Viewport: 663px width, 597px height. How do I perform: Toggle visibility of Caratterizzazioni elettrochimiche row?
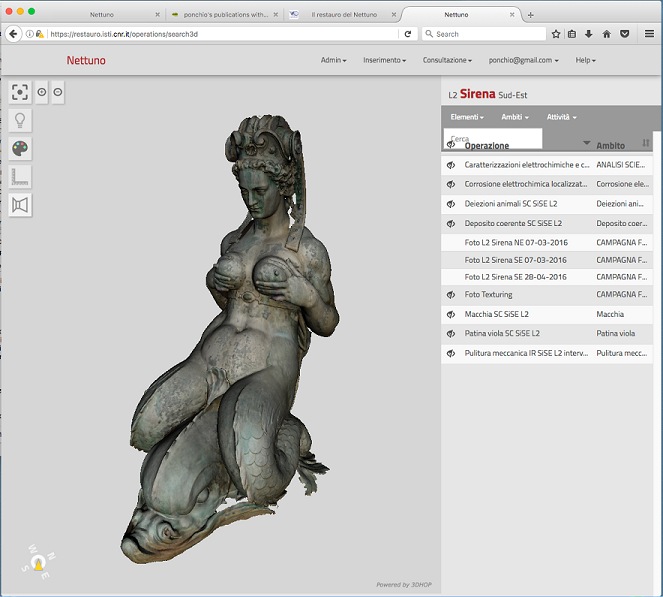451,165
